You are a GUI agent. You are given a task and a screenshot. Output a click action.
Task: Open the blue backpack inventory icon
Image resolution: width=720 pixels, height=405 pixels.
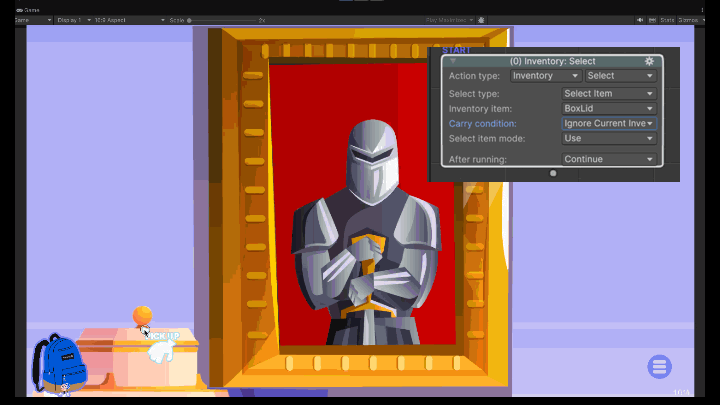(x=59, y=364)
